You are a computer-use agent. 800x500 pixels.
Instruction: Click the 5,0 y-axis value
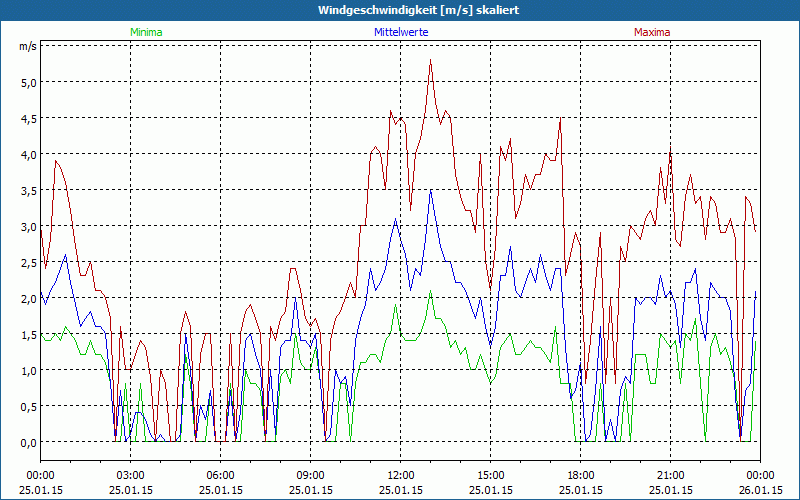28,82
